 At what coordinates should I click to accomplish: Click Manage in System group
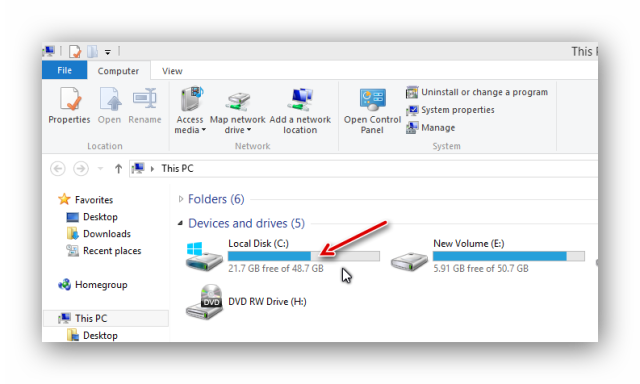431,128
